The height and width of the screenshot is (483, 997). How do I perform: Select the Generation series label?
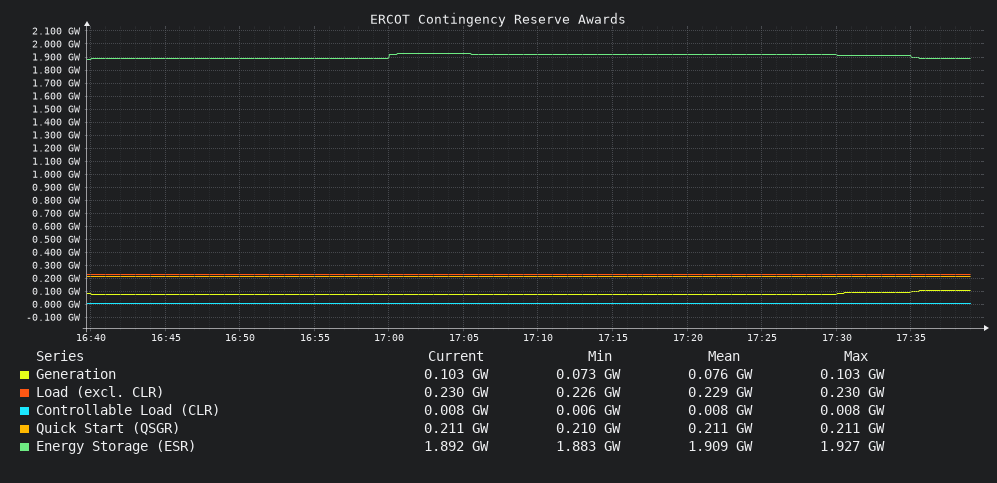[x=76, y=374]
